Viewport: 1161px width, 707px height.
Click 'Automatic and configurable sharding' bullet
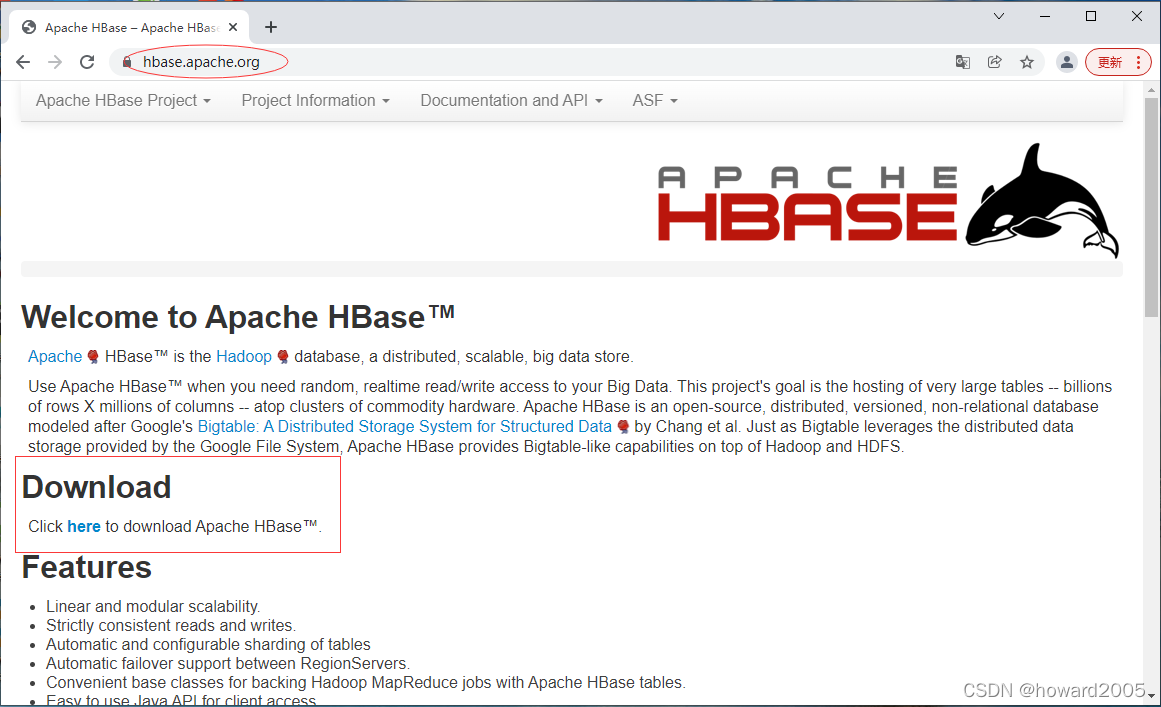(x=208, y=645)
